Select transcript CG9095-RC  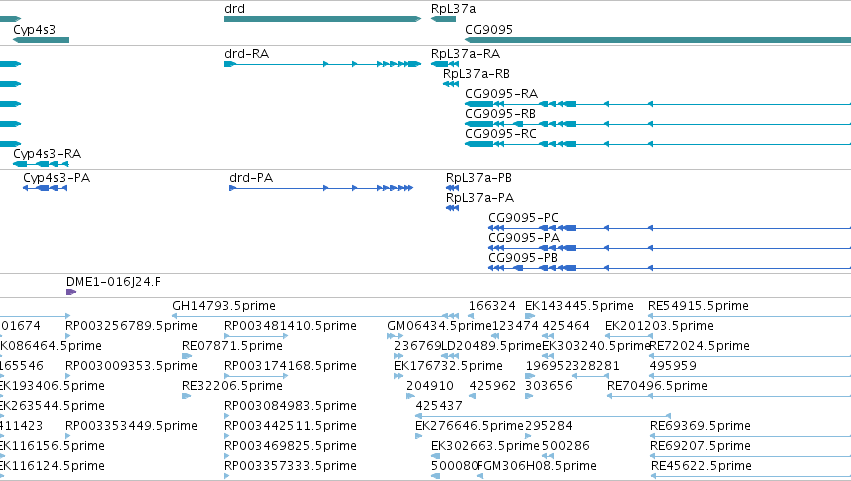[658, 144]
